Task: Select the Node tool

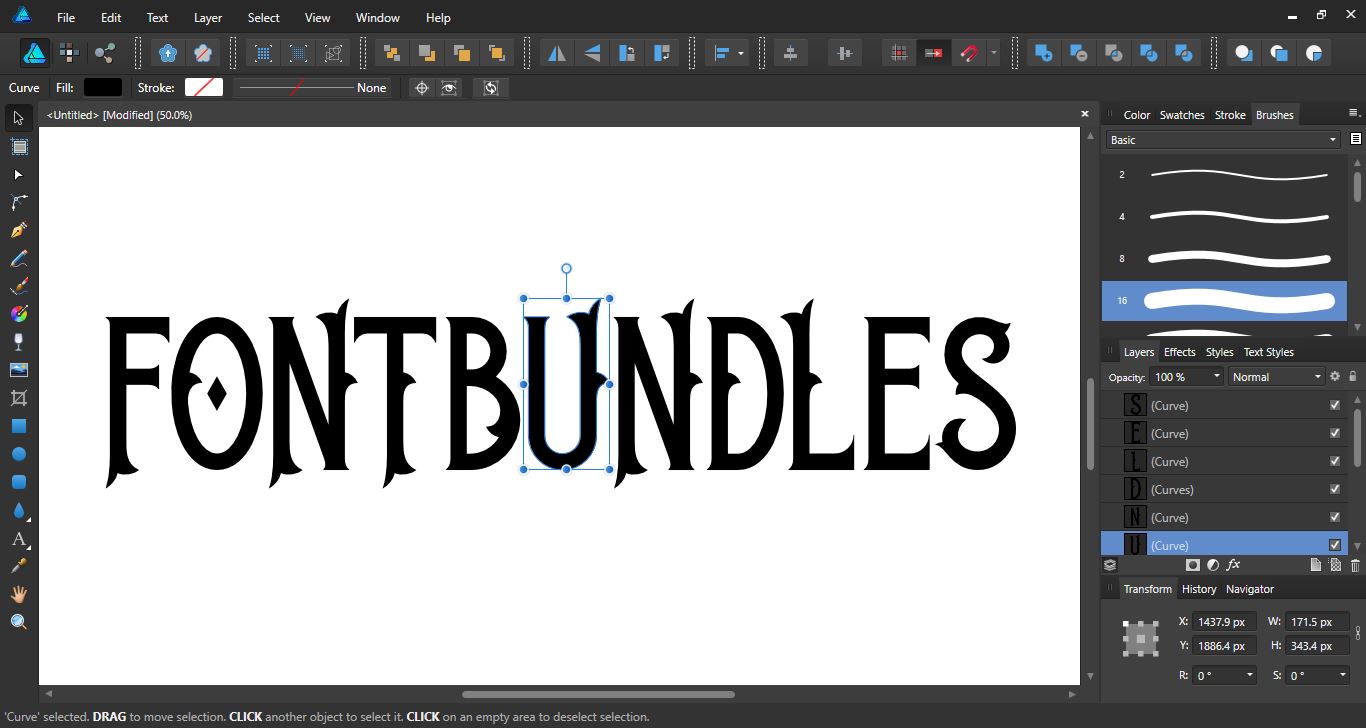Action: pyautogui.click(x=18, y=174)
